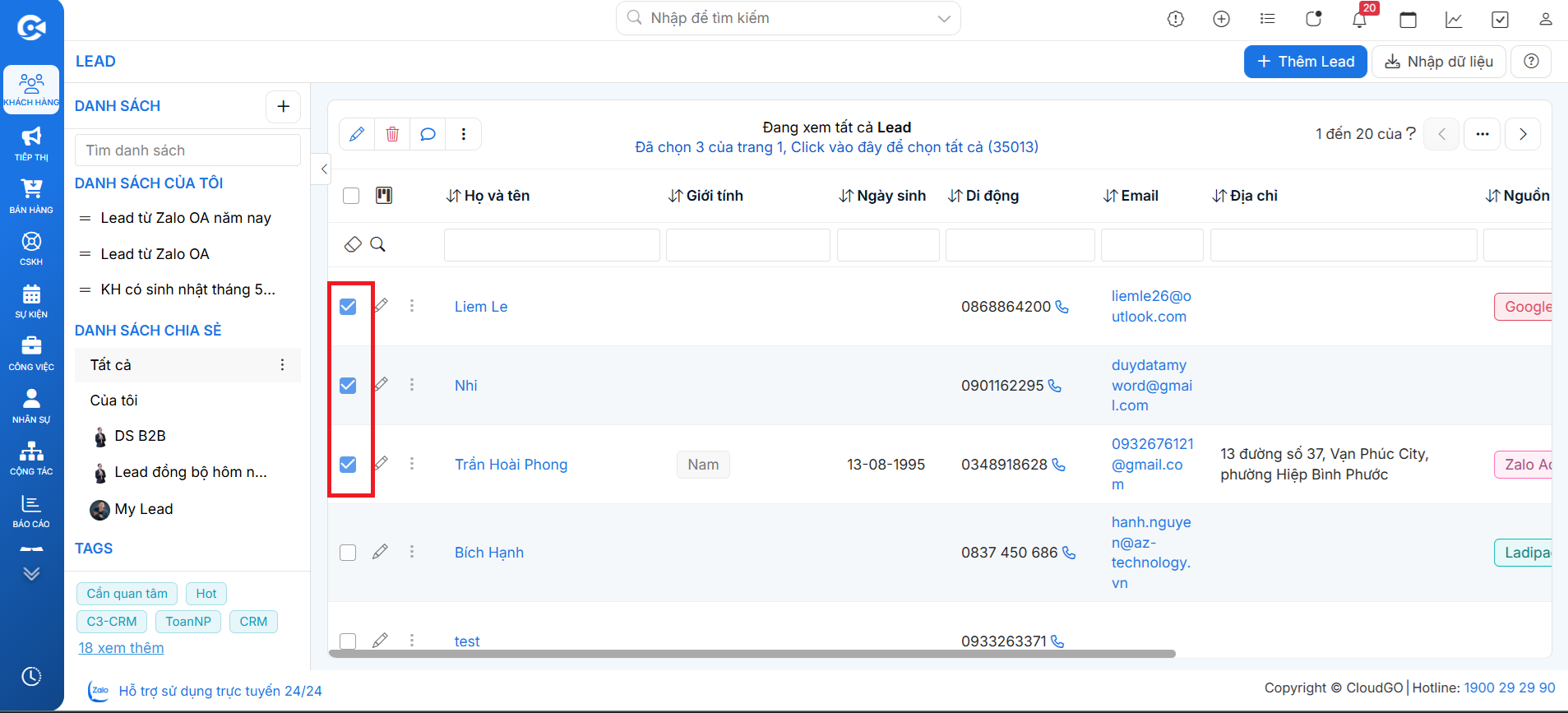Check the test row checkbox
This screenshot has height=713, width=1568.
click(348, 641)
